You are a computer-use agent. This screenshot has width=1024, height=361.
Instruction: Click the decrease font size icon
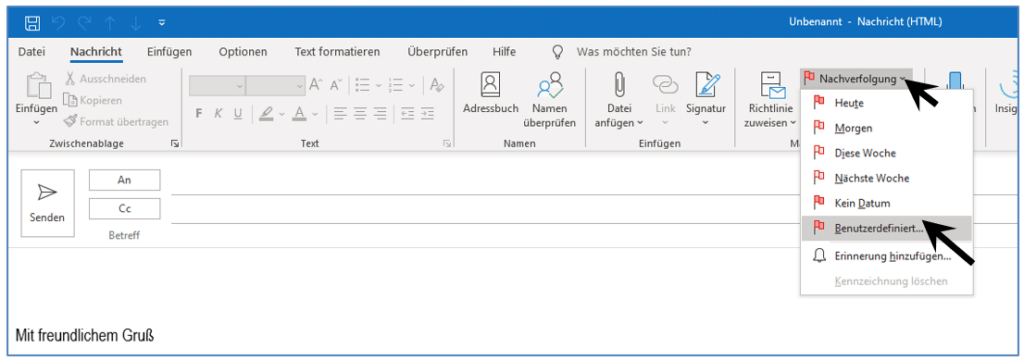336,86
